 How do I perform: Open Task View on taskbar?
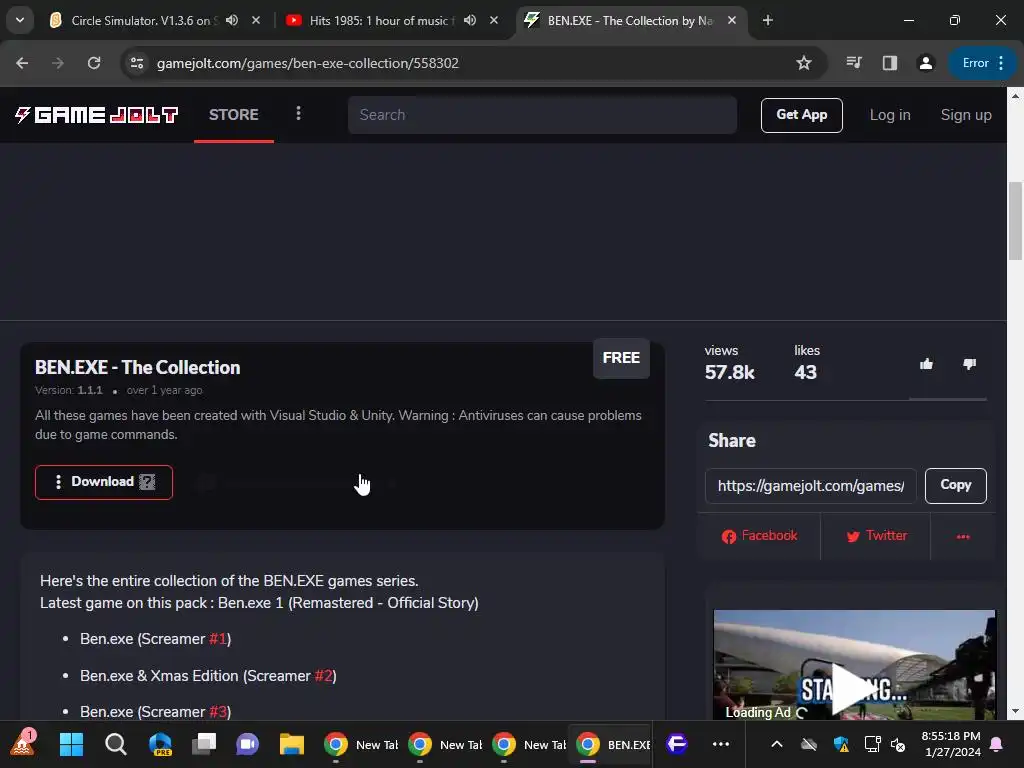click(204, 744)
